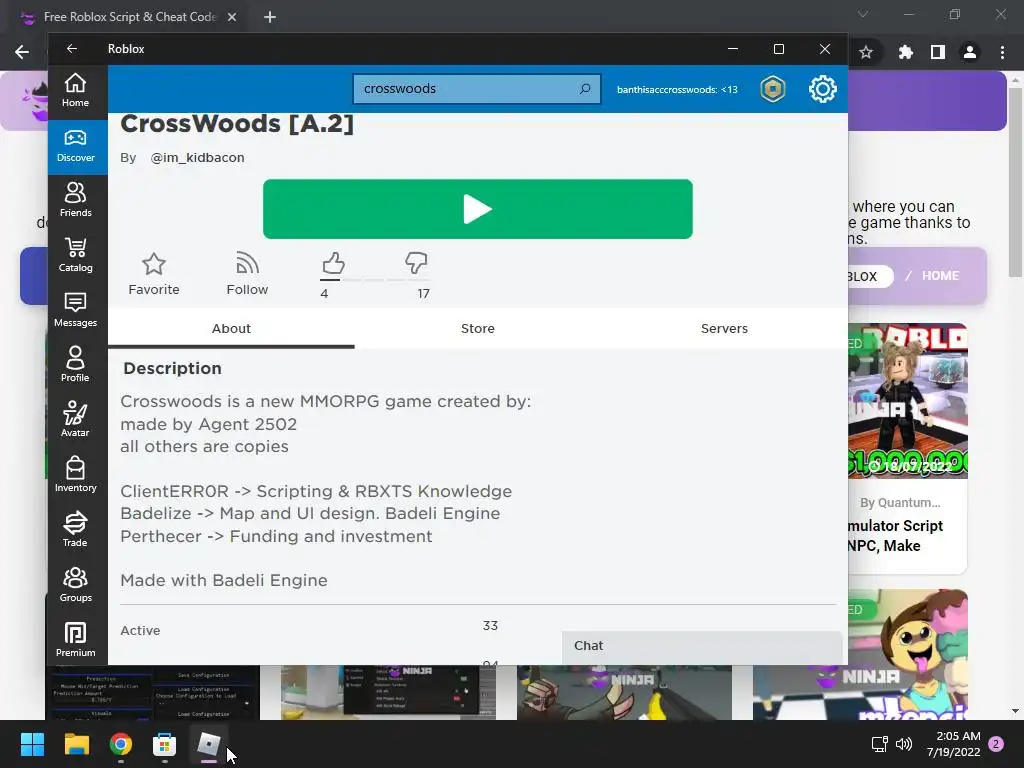
Task: Open the clock showing 2:05 AM
Action: click(954, 744)
